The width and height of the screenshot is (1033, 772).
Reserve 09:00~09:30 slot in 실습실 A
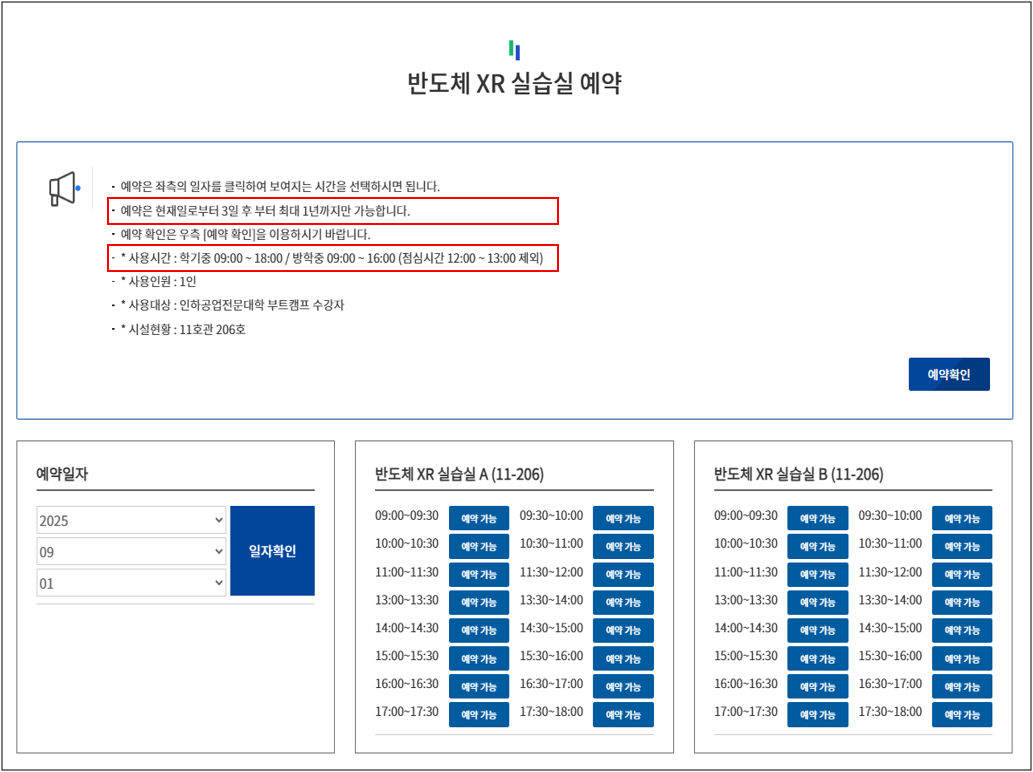pos(479,518)
